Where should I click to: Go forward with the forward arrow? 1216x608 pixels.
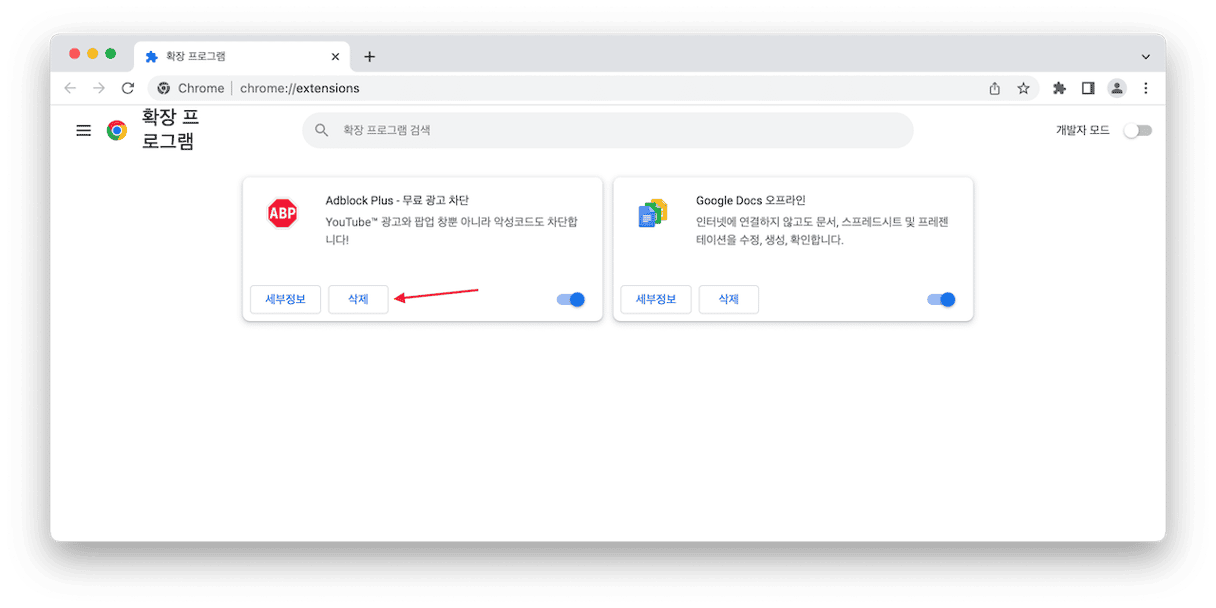click(x=99, y=88)
